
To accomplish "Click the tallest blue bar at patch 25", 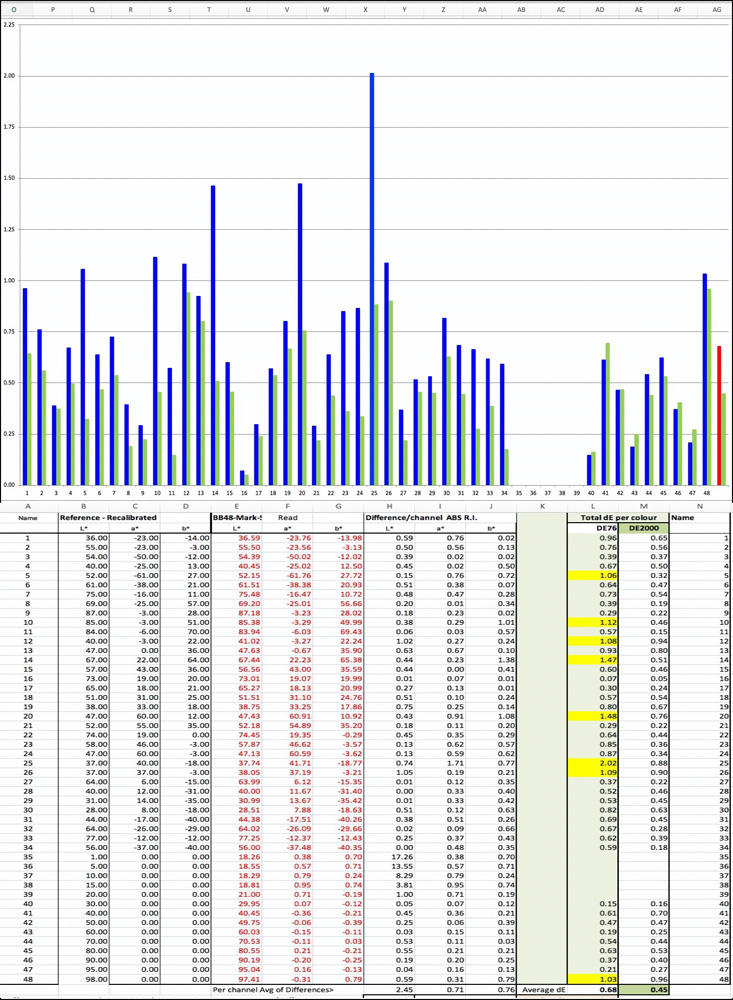I will pos(372,278).
